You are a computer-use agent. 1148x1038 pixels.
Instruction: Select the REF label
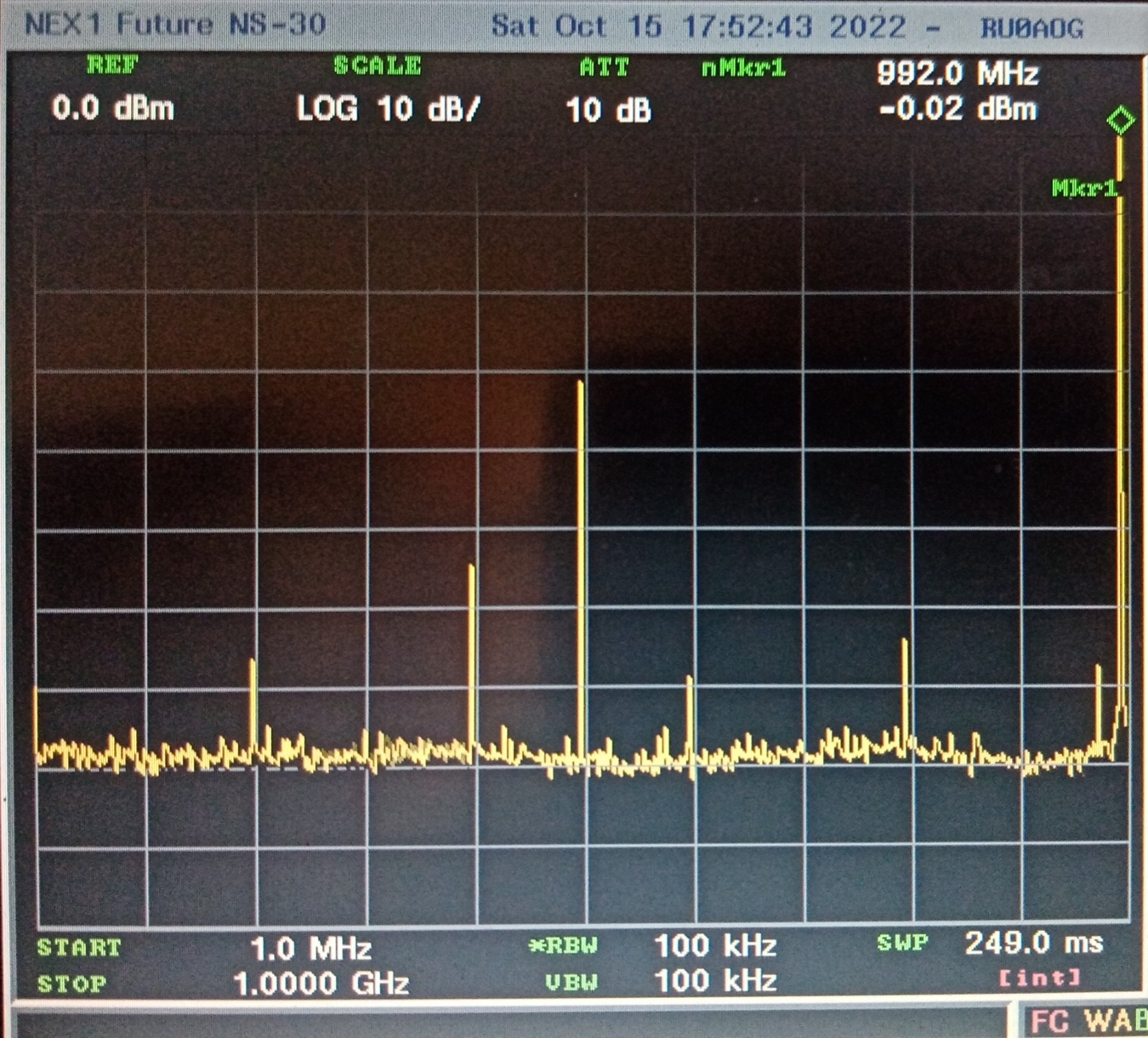pyautogui.click(x=112, y=66)
